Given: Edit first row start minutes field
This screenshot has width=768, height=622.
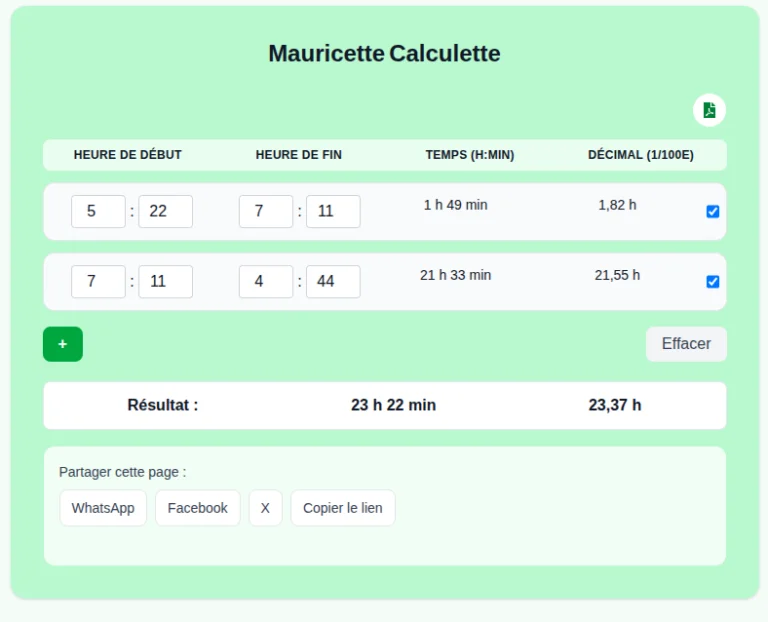Looking at the screenshot, I should (165, 212).
